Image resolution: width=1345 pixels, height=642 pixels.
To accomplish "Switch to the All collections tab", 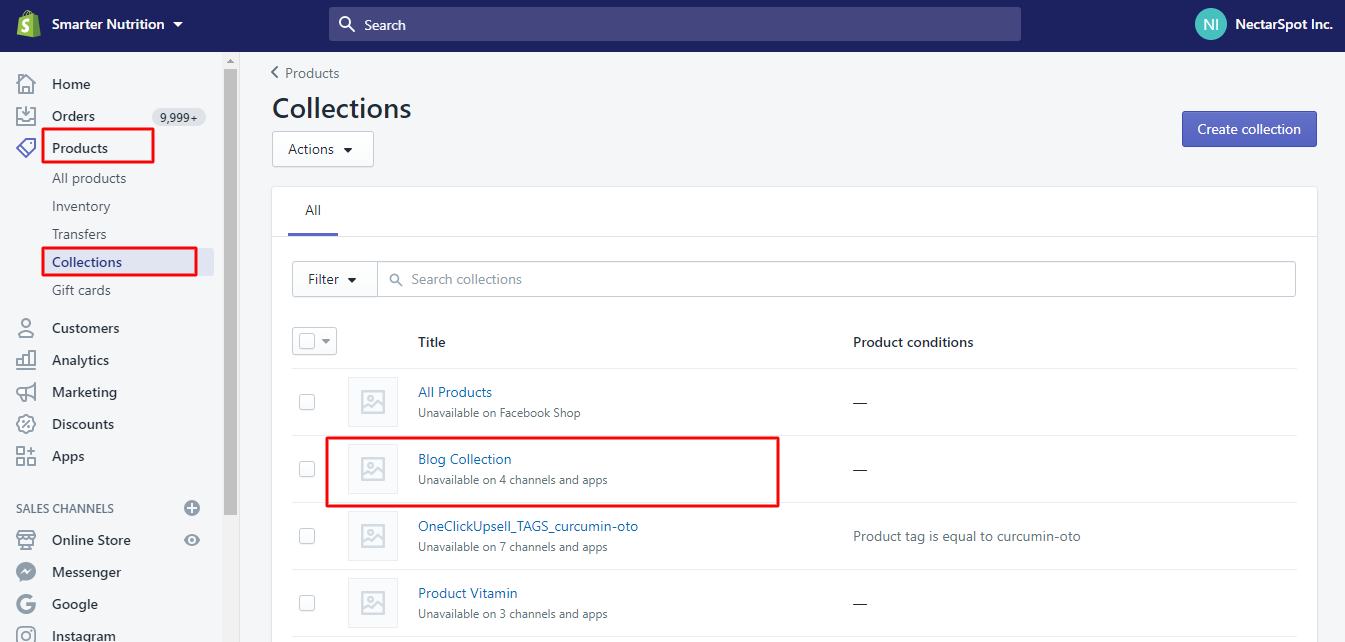I will [313, 210].
